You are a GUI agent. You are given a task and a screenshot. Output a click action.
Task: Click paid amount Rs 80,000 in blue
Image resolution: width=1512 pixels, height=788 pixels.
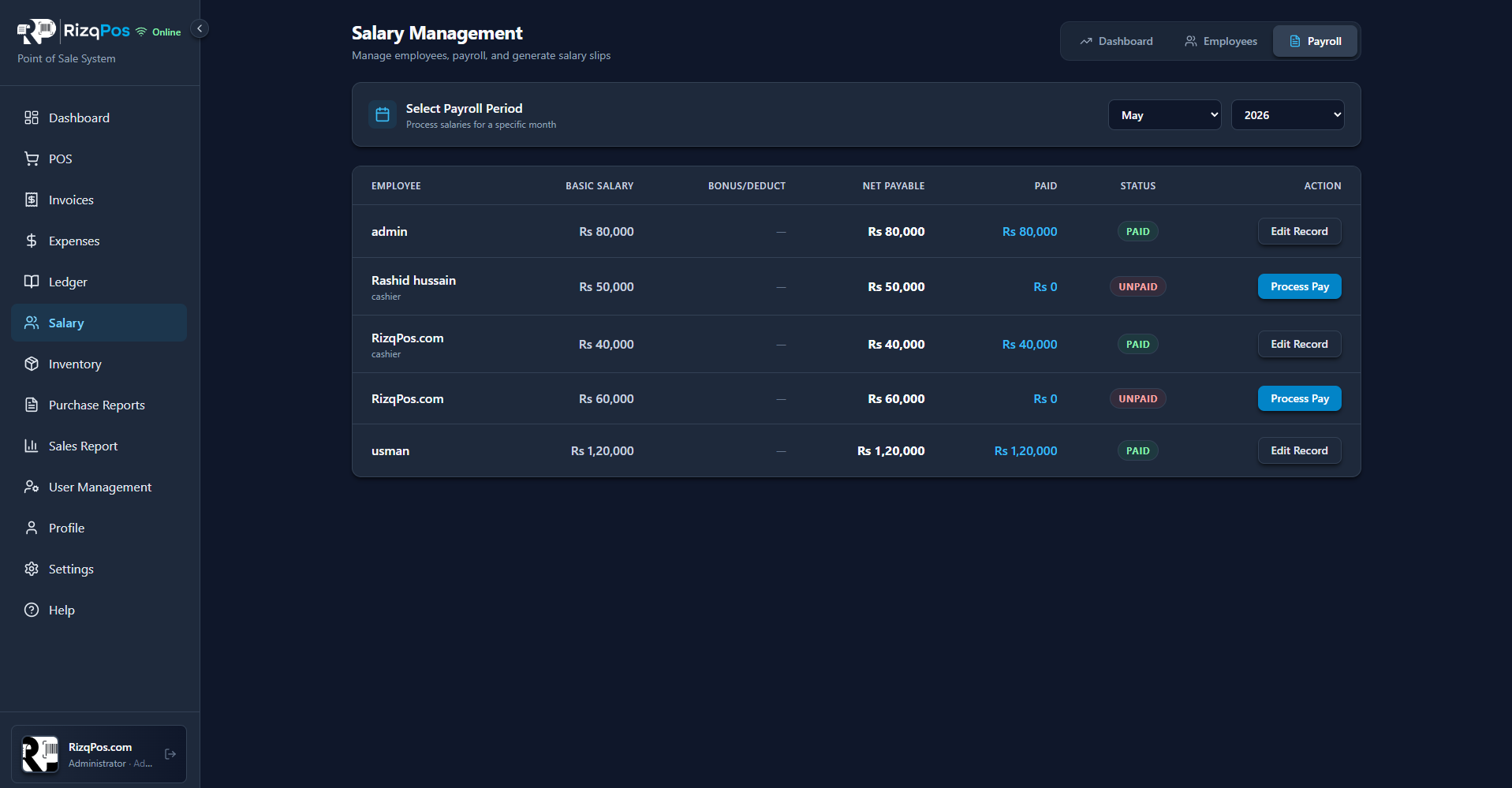1029,231
